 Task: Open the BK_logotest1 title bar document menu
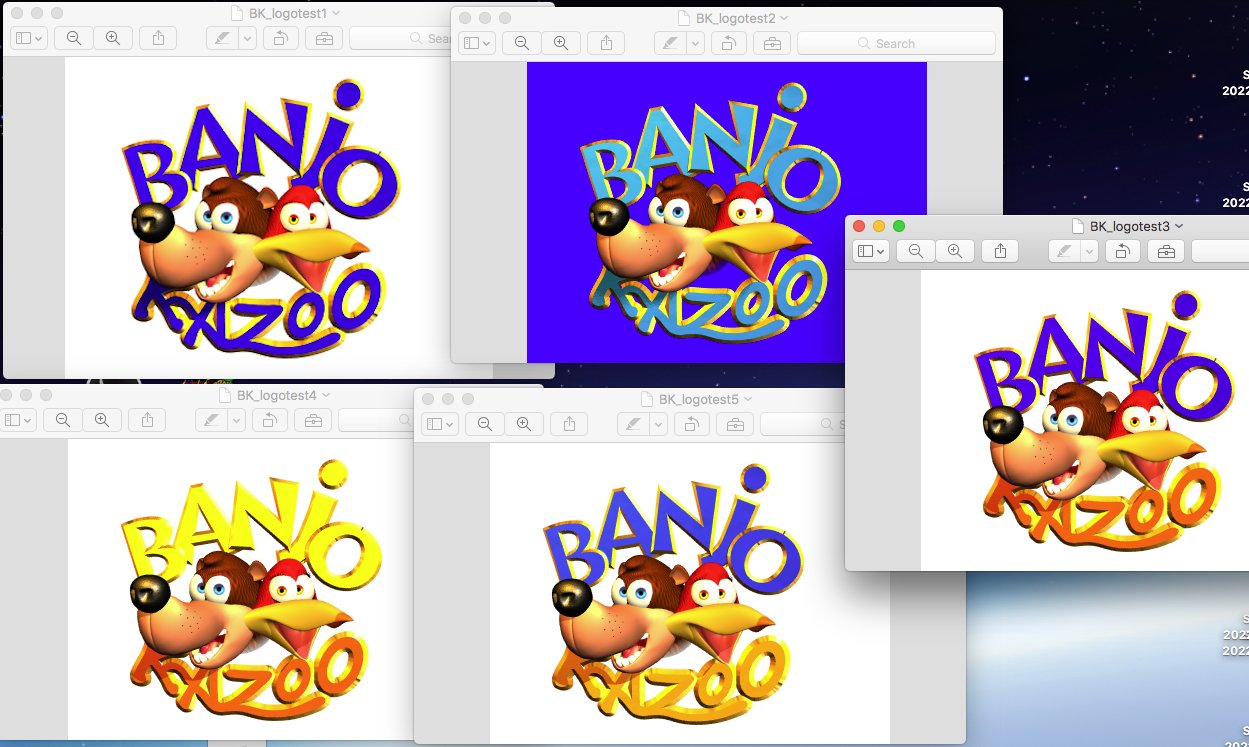335,13
